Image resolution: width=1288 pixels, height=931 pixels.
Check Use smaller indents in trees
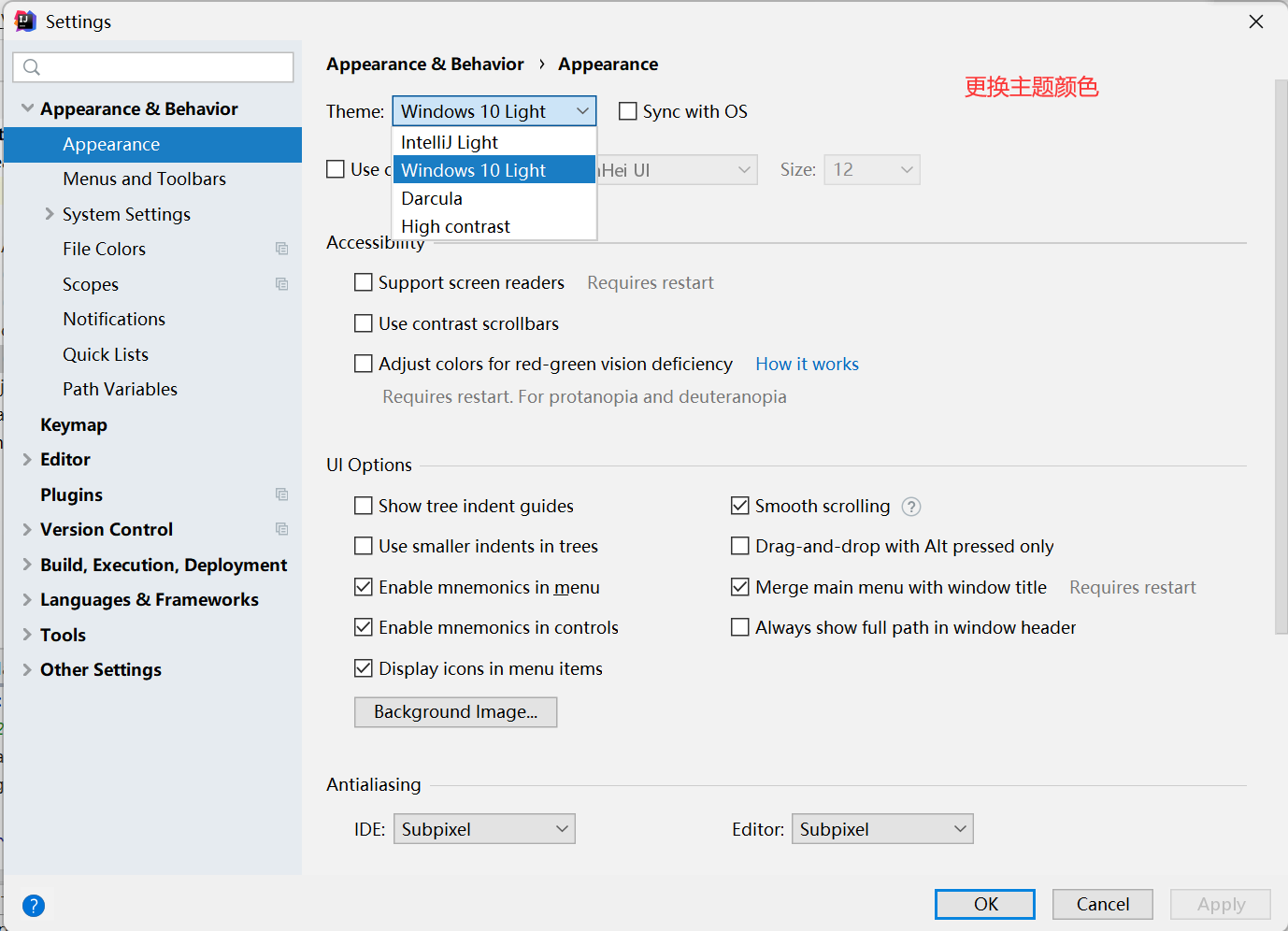(x=364, y=546)
